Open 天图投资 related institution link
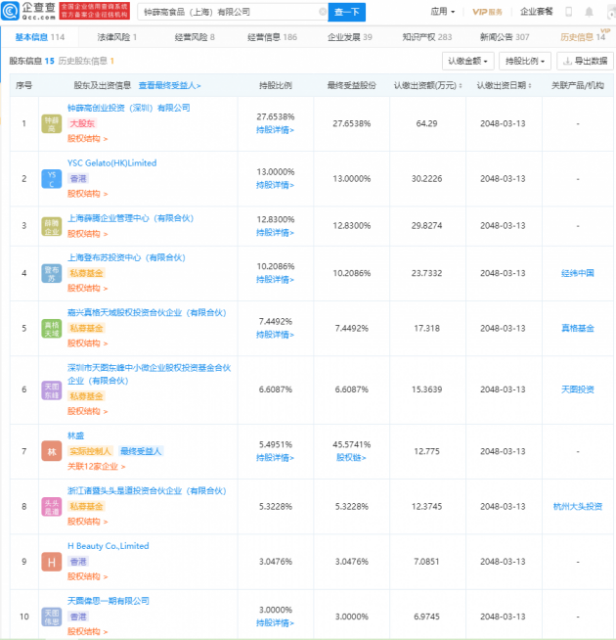616x640 pixels. (x=578, y=389)
